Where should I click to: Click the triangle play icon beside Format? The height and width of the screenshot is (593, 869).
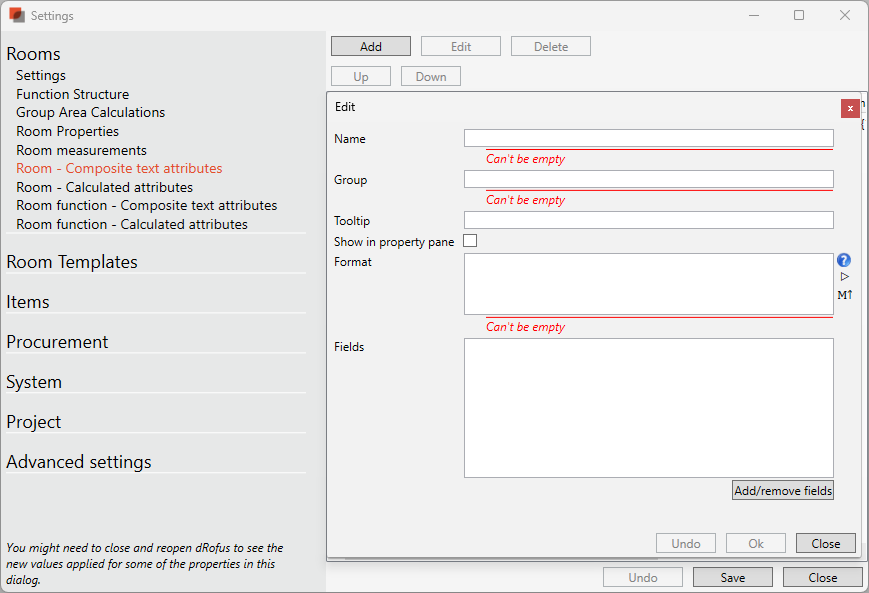pyautogui.click(x=844, y=277)
